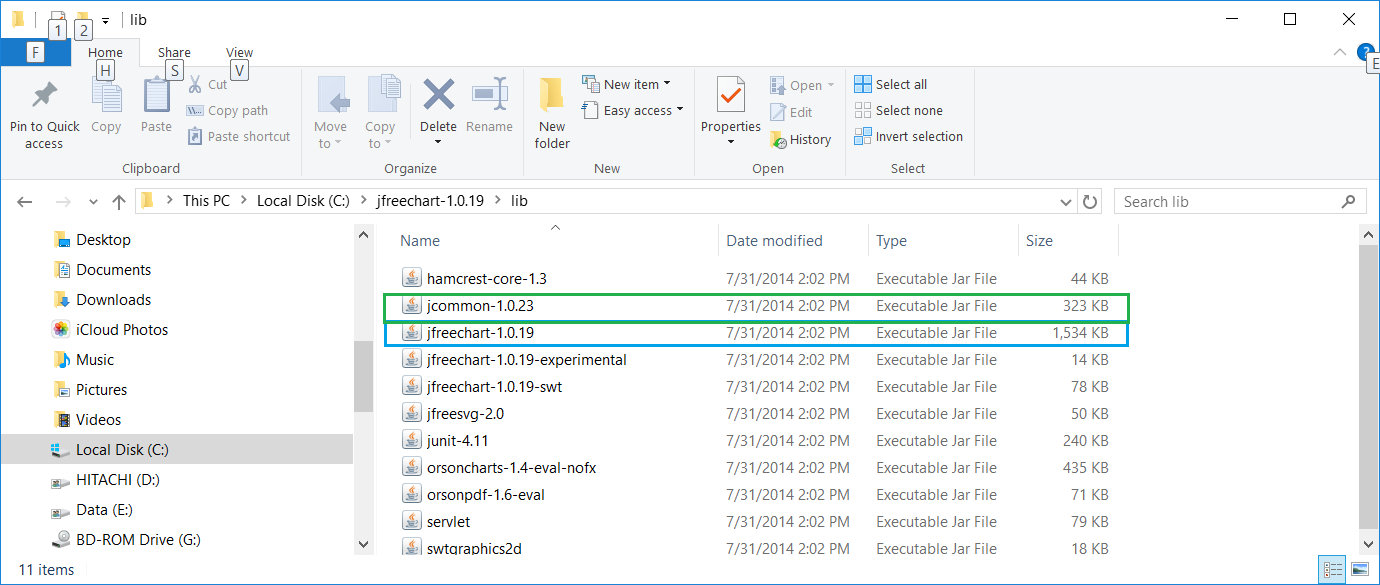Click the Rename icon
This screenshot has width=1380, height=585.
coord(489,95)
